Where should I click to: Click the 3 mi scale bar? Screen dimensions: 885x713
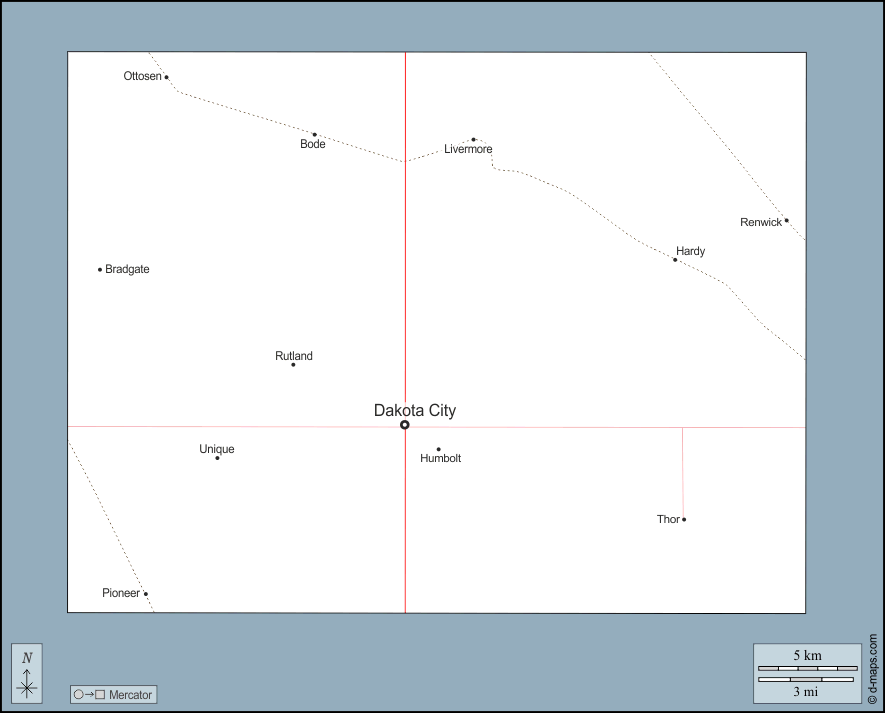(x=807, y=680)
